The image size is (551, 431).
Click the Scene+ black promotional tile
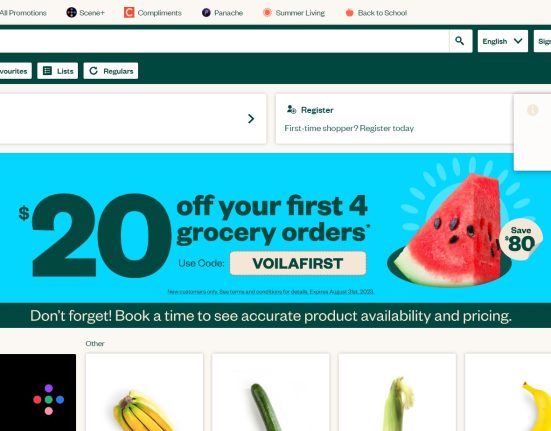(x=38, y=392)
